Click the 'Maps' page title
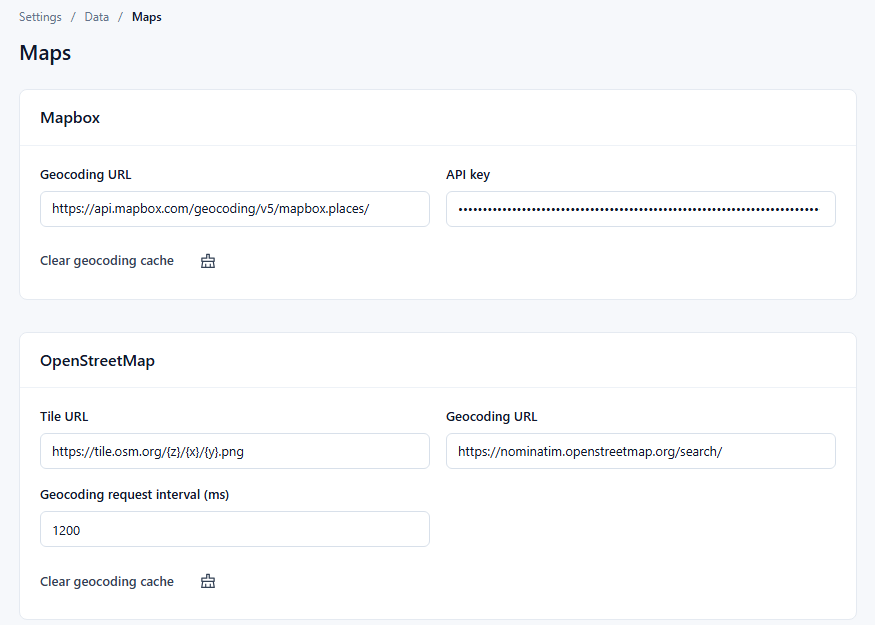Screen dimensions: 875x625 click(45, 53)
